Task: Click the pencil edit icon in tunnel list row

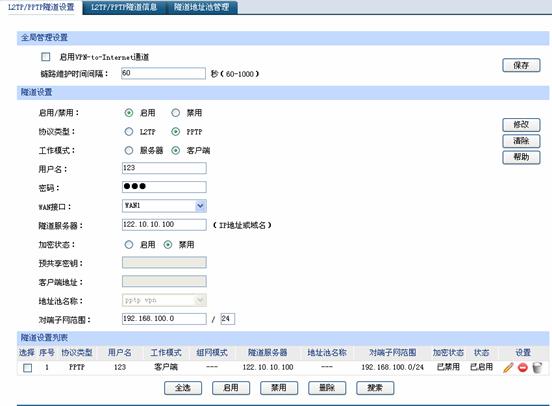Action: [508, 367]
